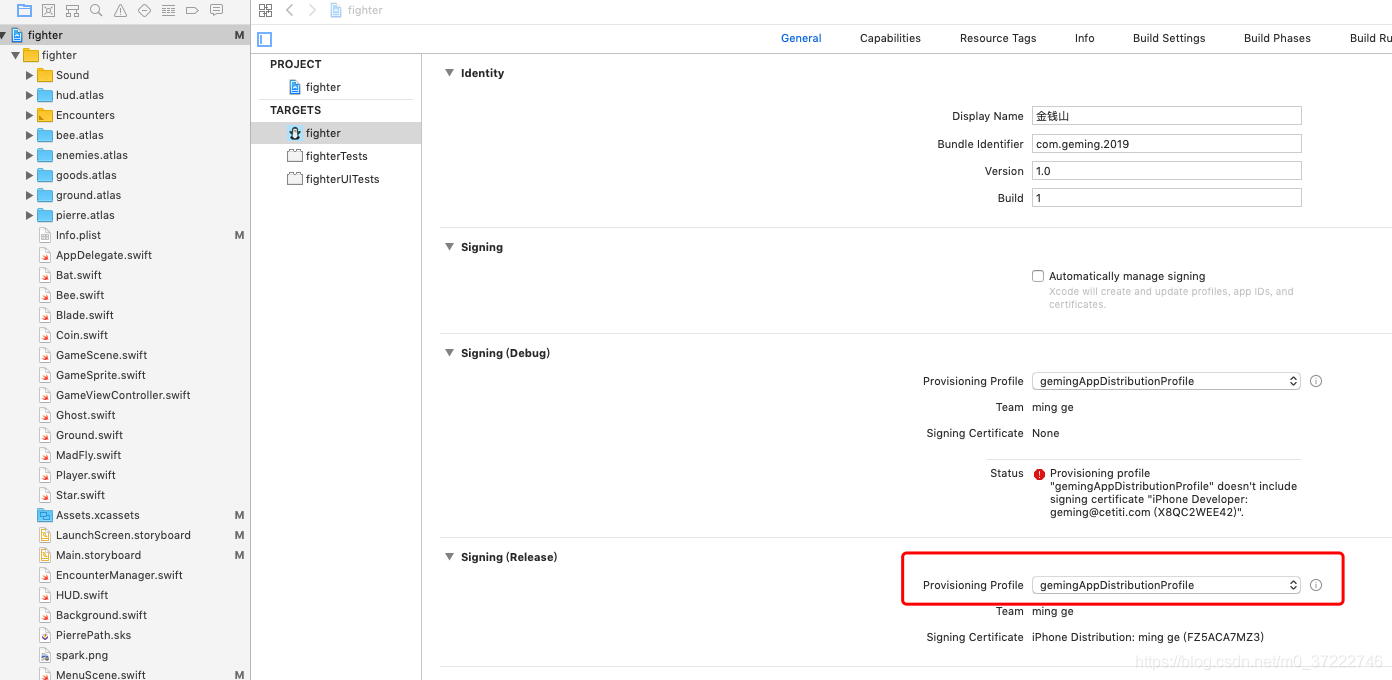Image resolution: width=1392 pixels, height=680 pixels.
Task: Open the Source Control navigator
Action: 49,10
